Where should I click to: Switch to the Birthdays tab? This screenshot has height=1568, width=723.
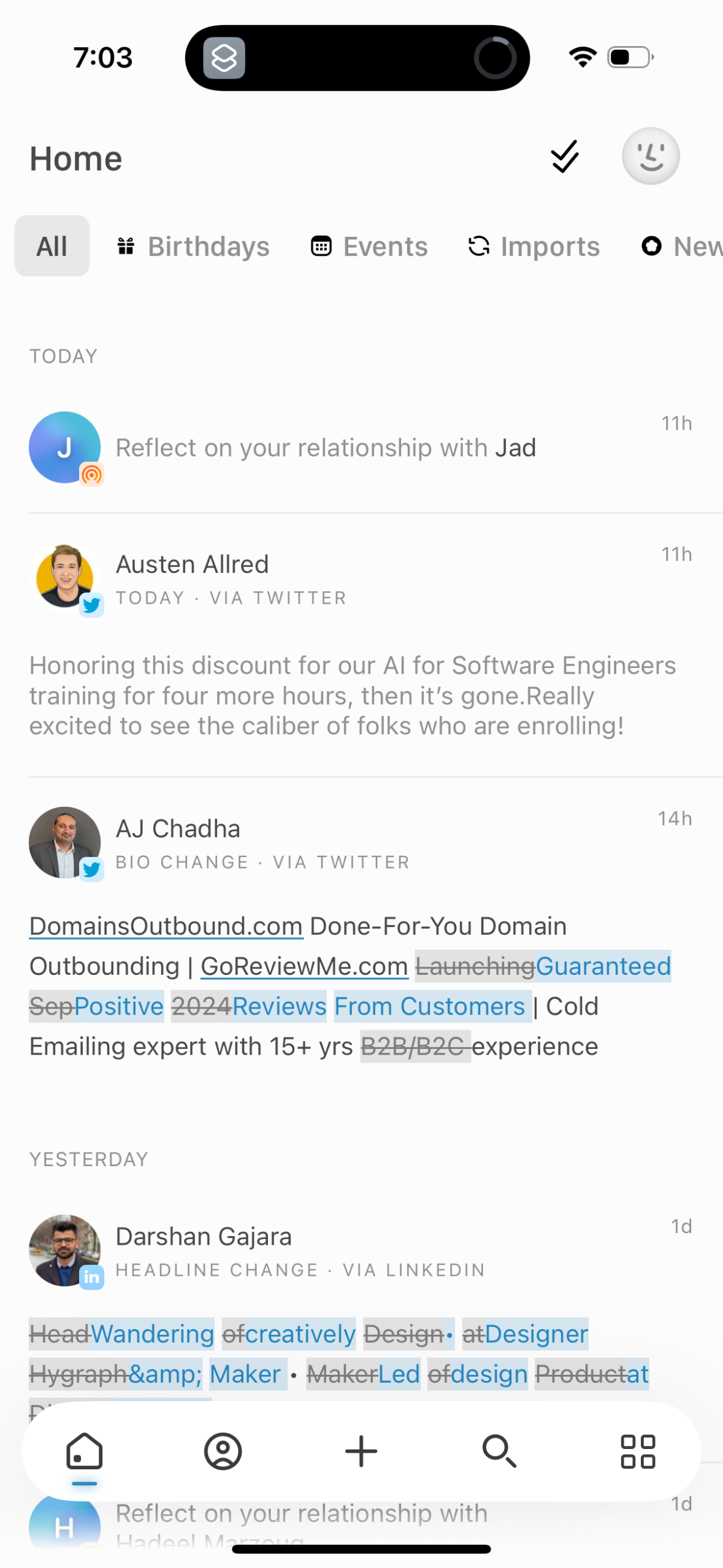(194, 247)
